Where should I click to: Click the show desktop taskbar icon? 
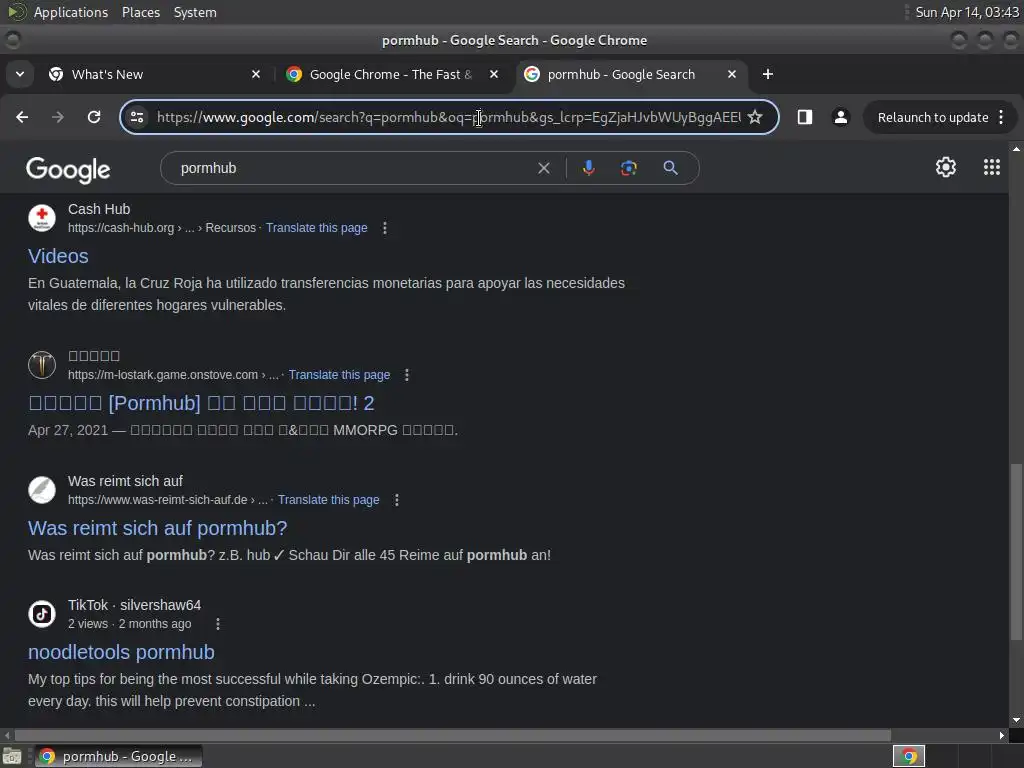pos(12,756)
